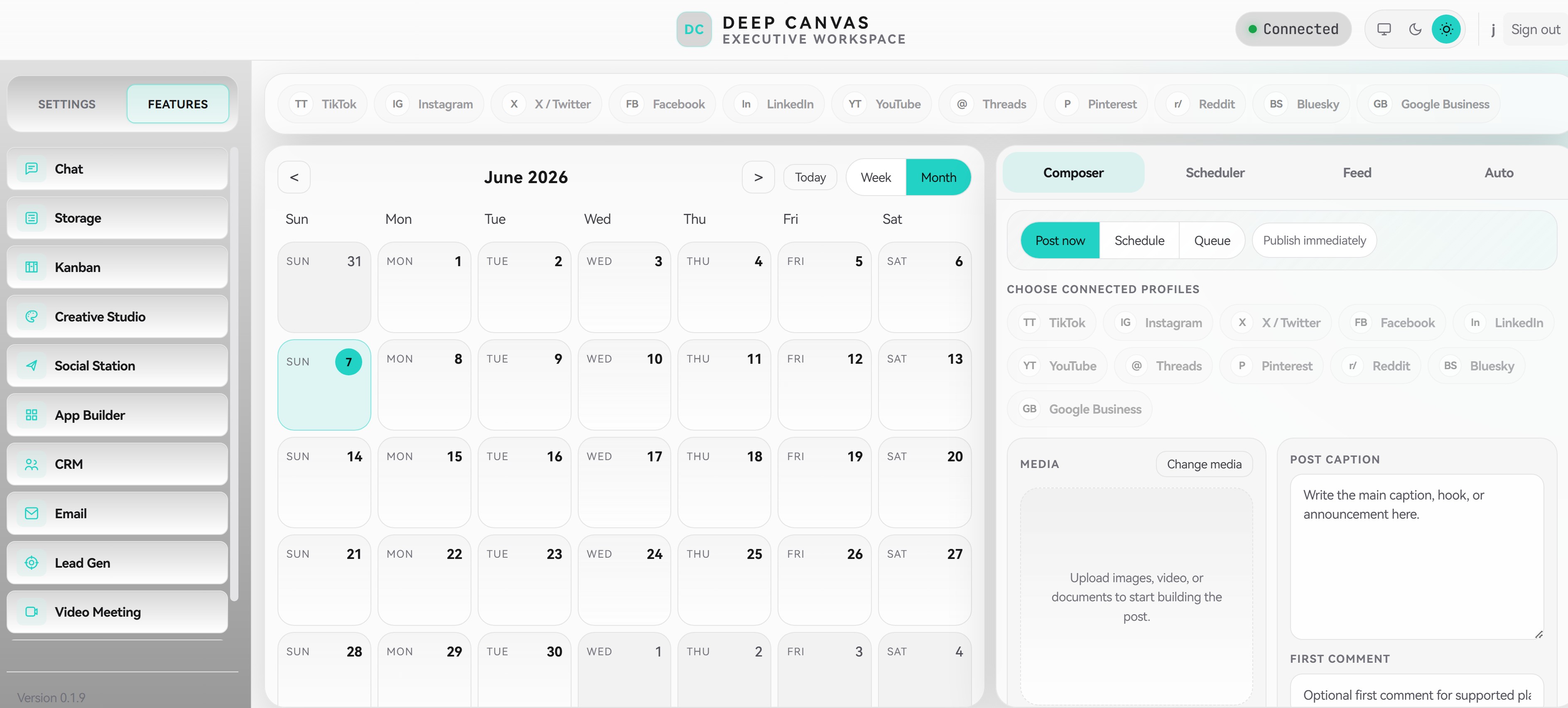Select the Schedule posting option
1568x708 pixels.
coord(1139,240)
